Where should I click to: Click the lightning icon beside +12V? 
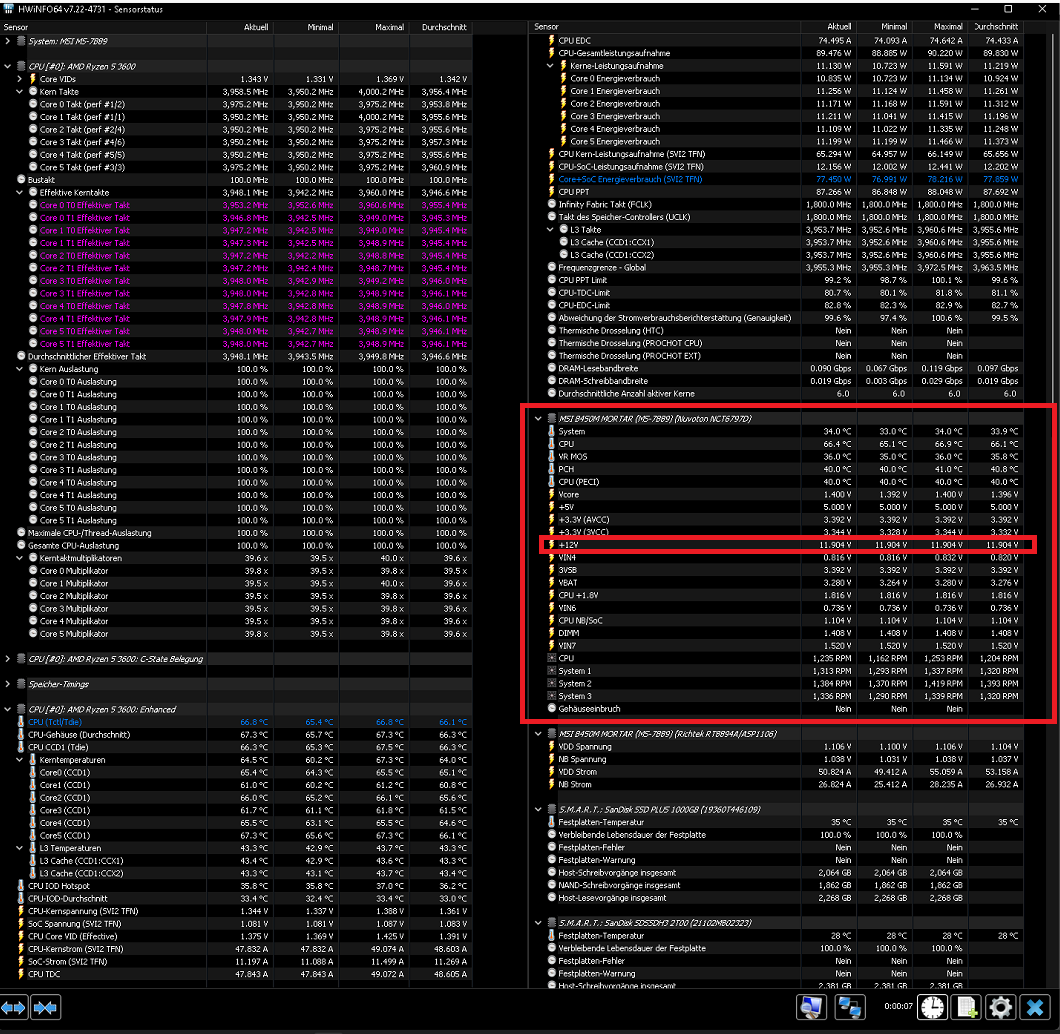[x=551, y=545]
